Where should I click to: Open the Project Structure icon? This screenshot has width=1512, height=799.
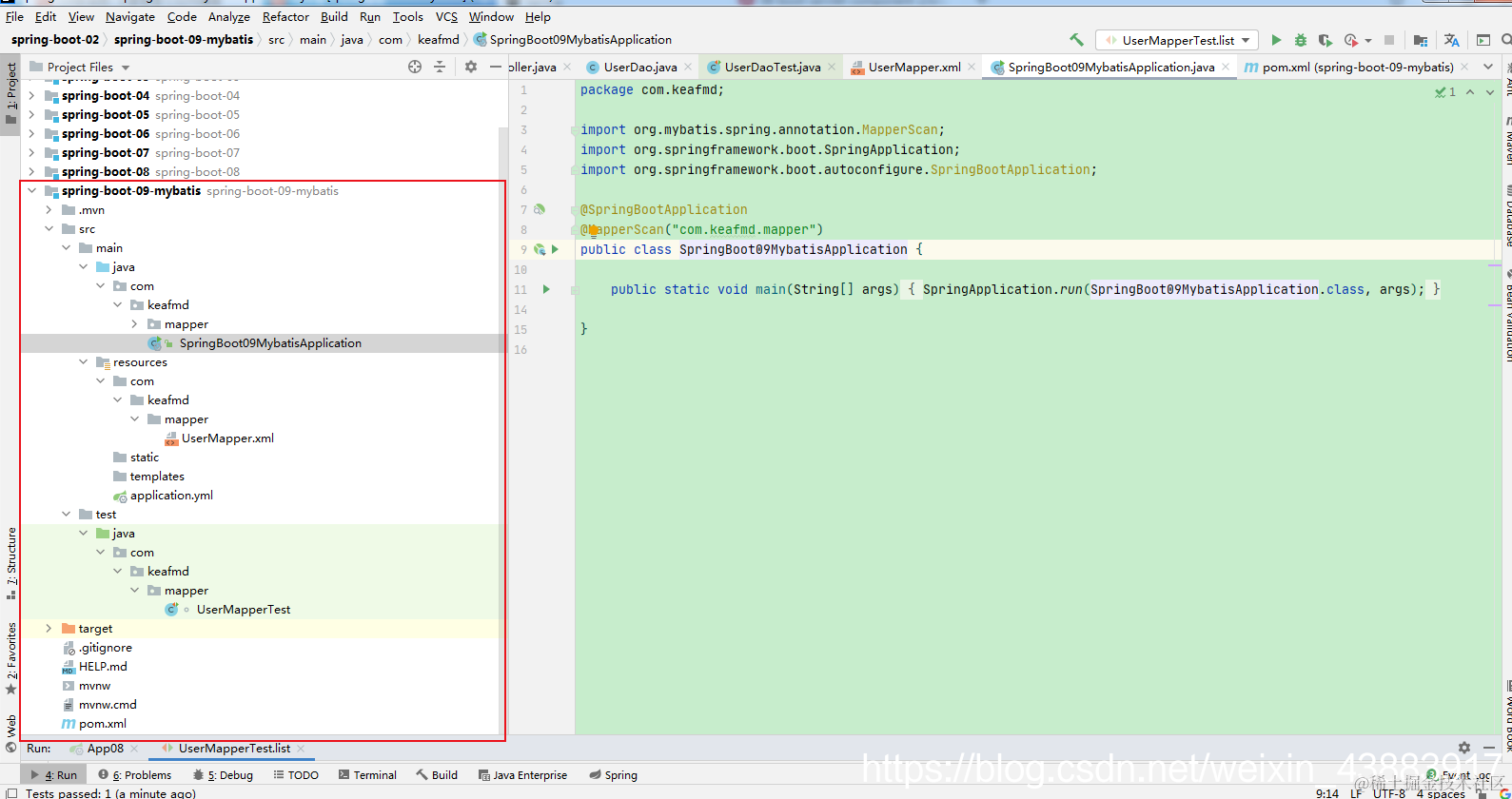click(1421, 40)
